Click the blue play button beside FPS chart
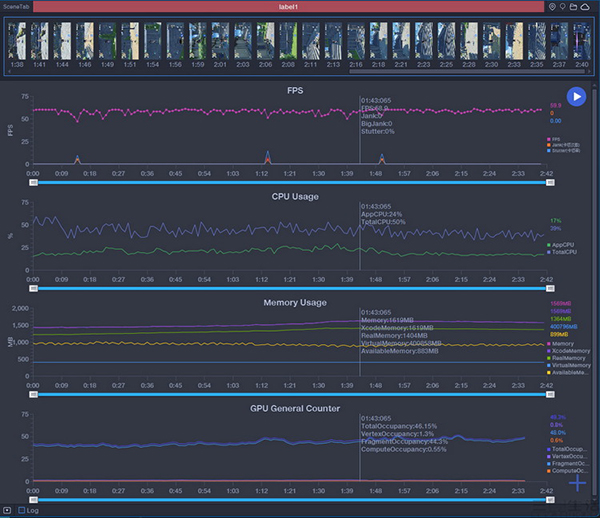 576,97
